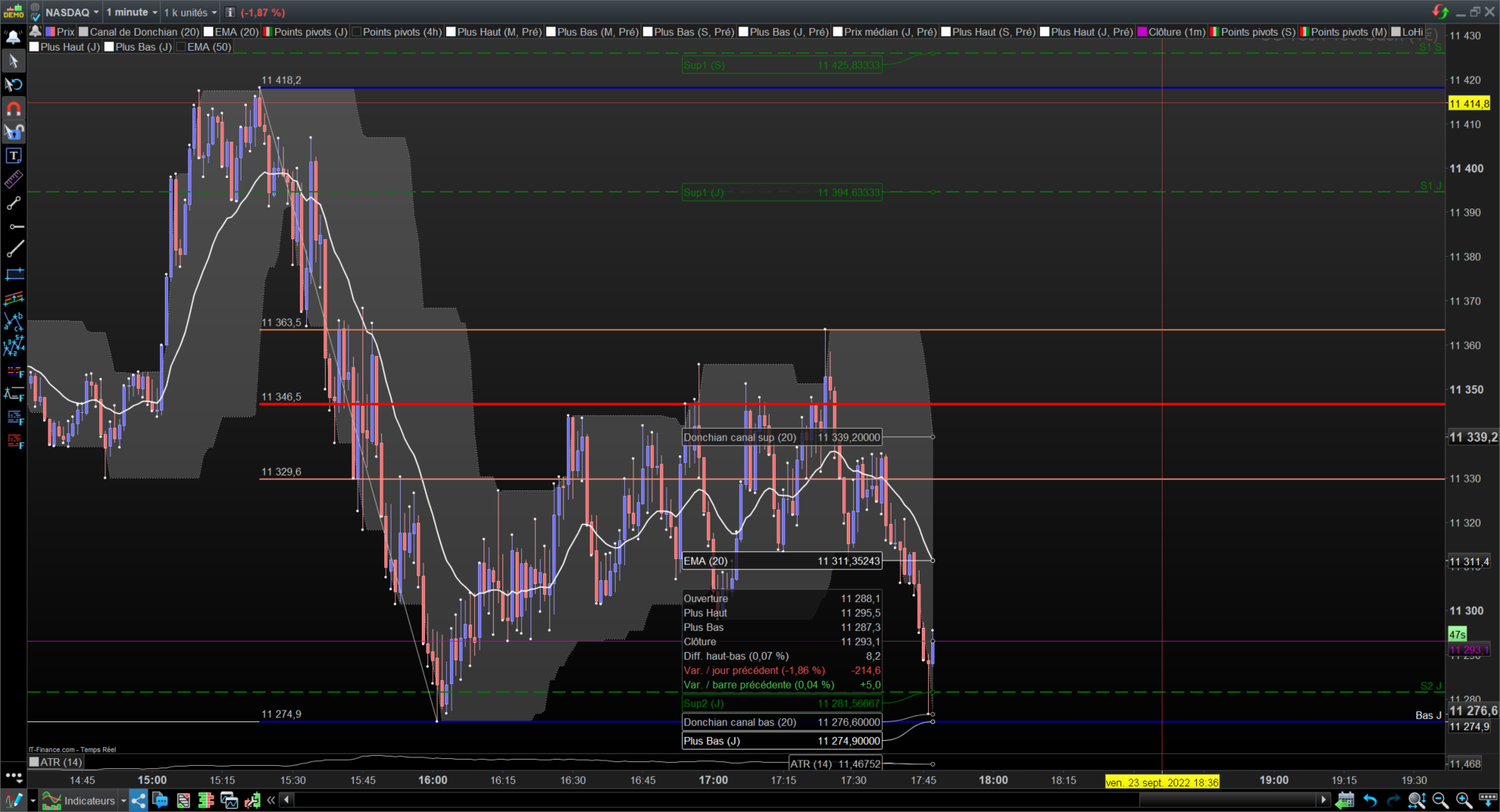Select the rectangle drawing tool
Viewport: 1500px width, 812px height.
(13, 275)
